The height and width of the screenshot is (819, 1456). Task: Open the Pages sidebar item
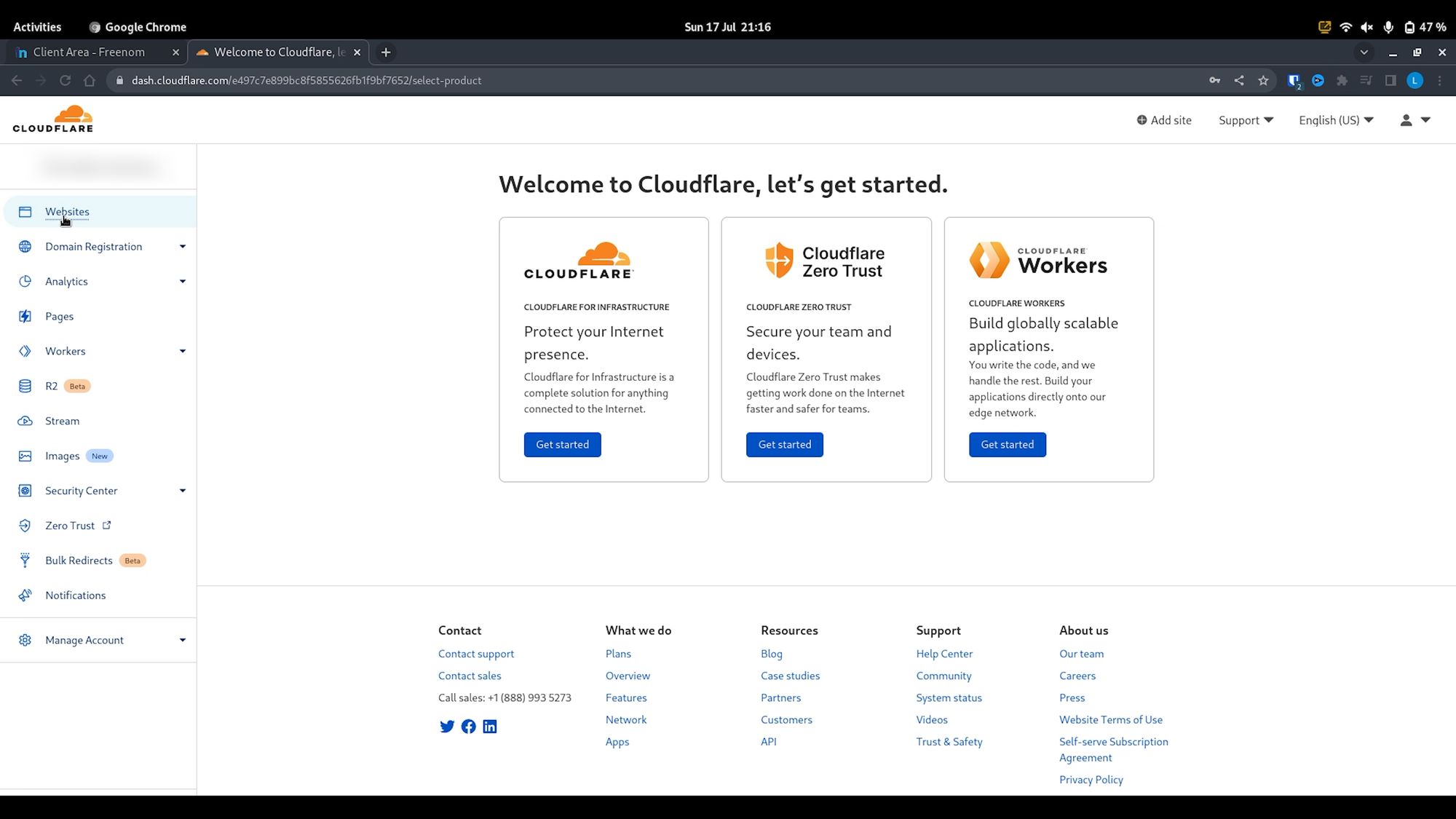point(99,316)
